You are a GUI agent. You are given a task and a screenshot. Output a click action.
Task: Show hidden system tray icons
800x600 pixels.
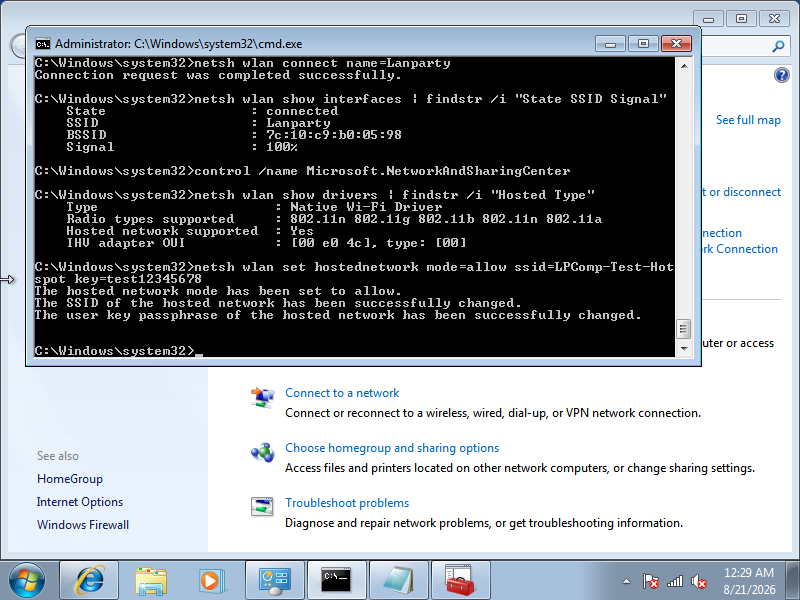tap(627, 581)
